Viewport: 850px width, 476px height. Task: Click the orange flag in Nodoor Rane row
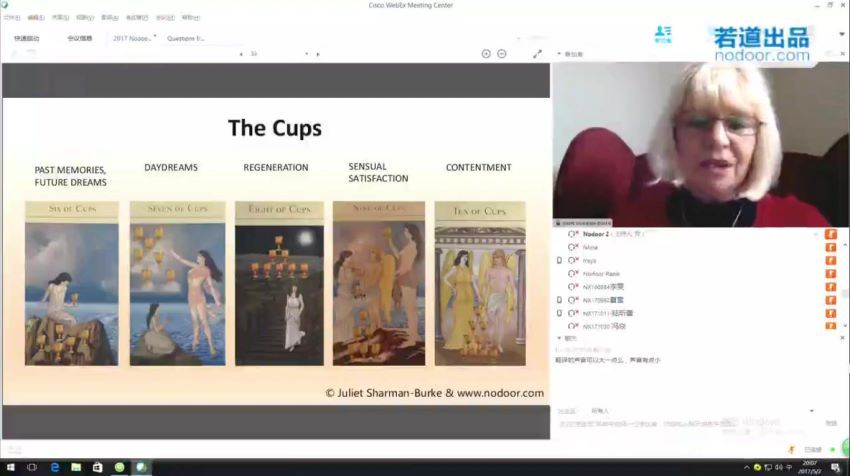click(x=830, y=274)
